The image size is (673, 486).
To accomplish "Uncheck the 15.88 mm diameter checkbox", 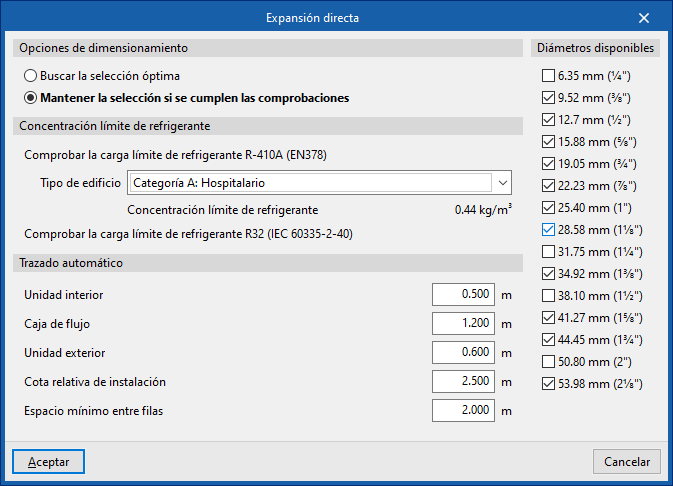I will (x=548, y=141).
